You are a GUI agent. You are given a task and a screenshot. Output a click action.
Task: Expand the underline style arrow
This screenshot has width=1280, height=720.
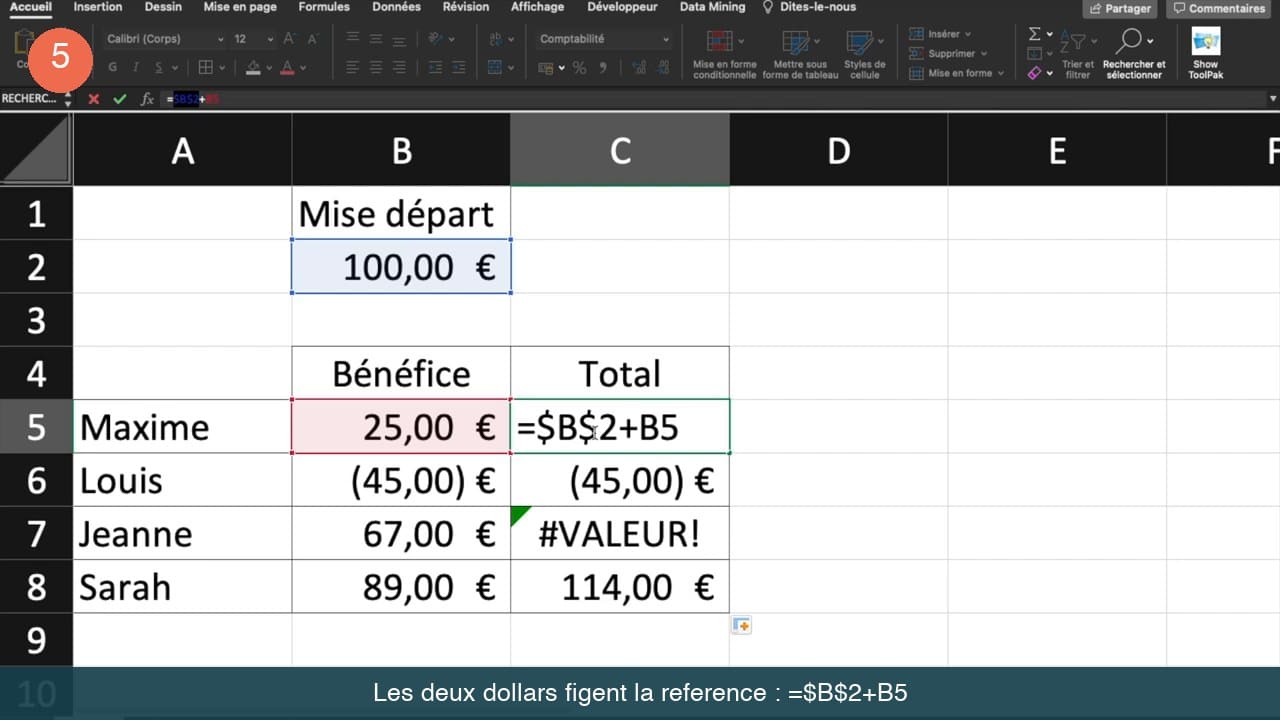pyautogui.click(x=175, y=68)
